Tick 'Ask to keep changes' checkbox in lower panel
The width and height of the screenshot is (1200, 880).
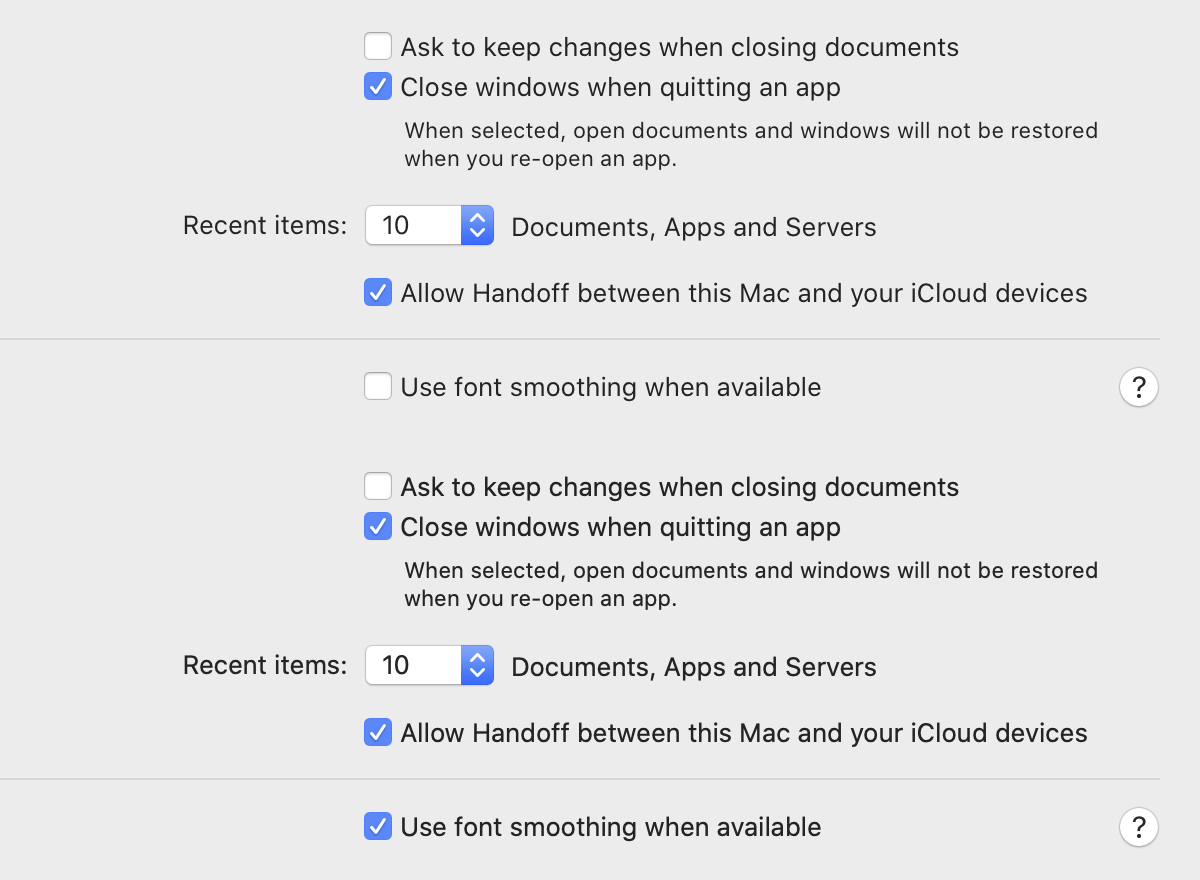tap(378, 487)
